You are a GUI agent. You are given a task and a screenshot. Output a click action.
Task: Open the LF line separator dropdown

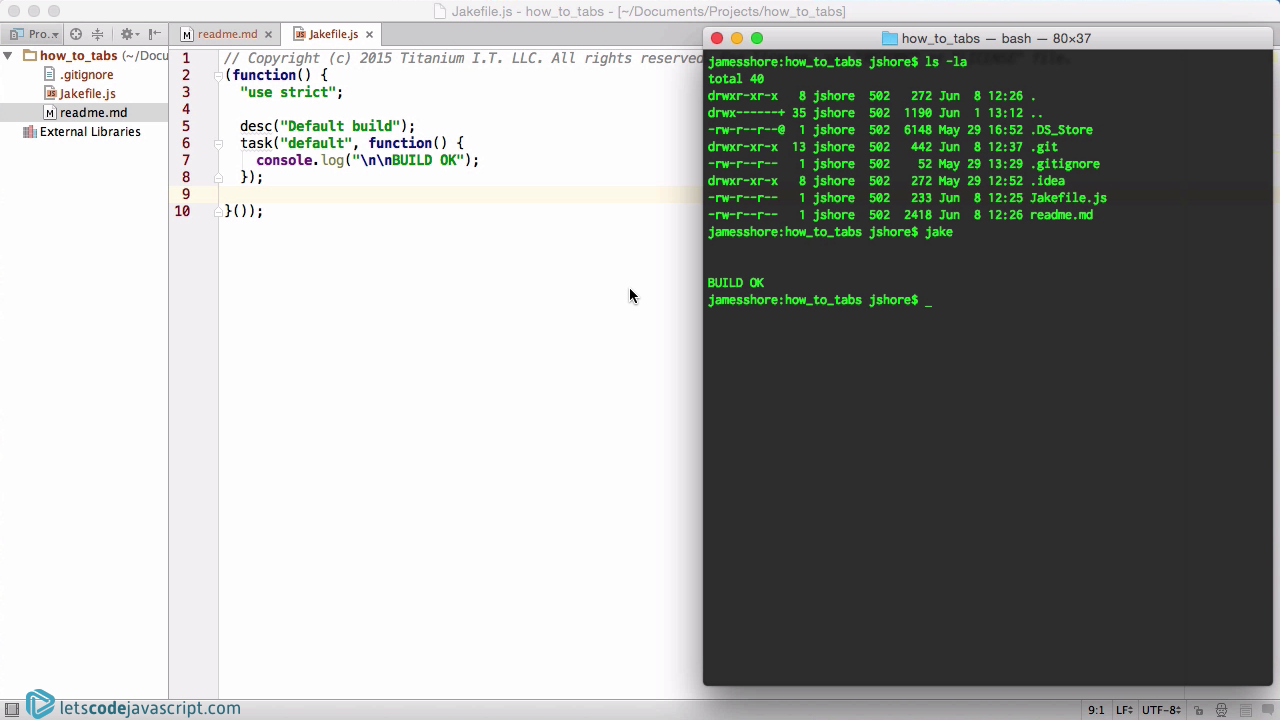(1124, 710)
